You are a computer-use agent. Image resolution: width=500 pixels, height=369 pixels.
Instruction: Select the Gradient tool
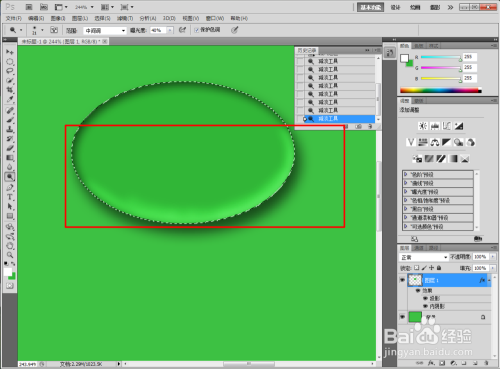tap(10, 158)
